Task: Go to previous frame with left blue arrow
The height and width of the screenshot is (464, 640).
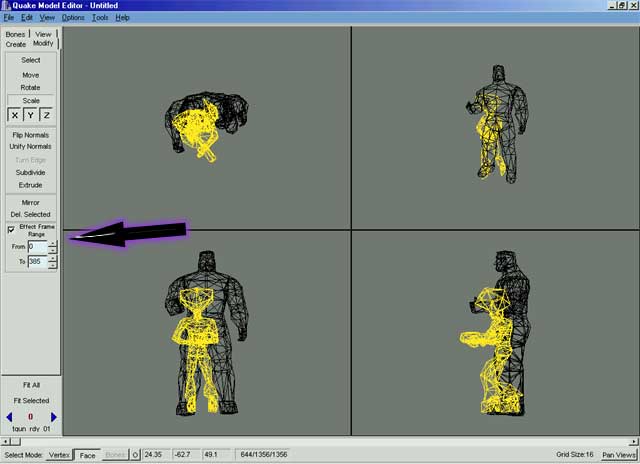Action: 9,416
